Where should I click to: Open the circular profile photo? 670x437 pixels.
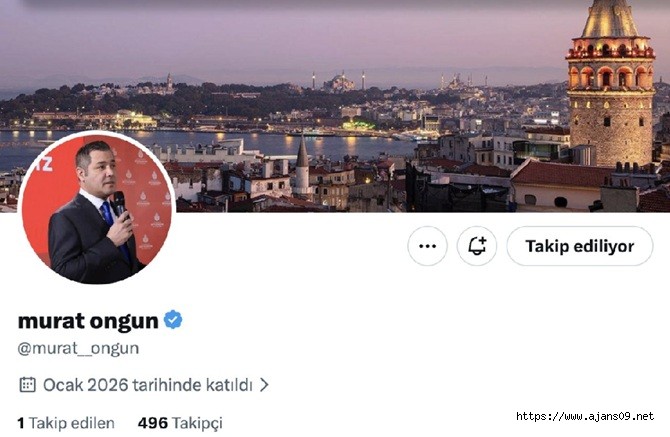pos(97,208)
